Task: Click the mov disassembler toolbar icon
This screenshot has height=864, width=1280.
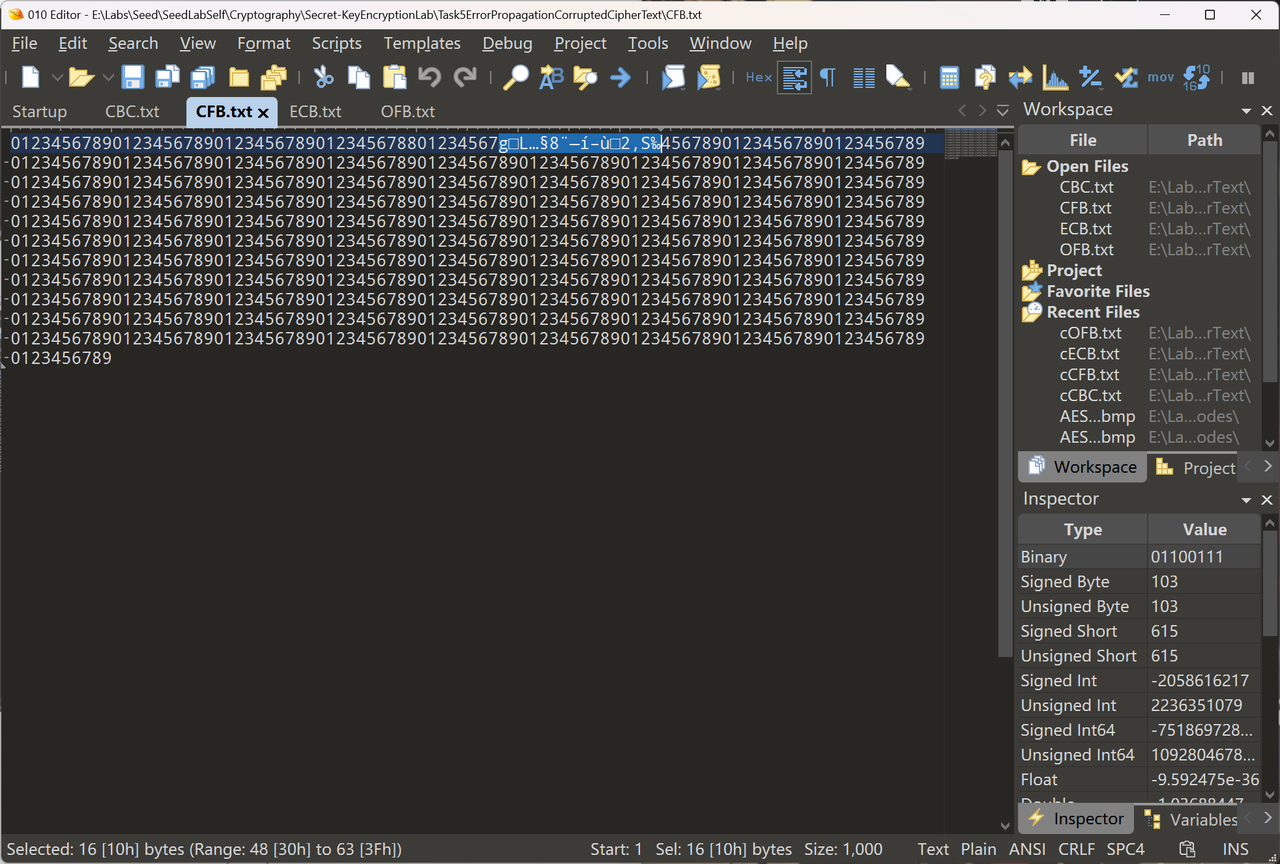Action: pos(1161,77)
